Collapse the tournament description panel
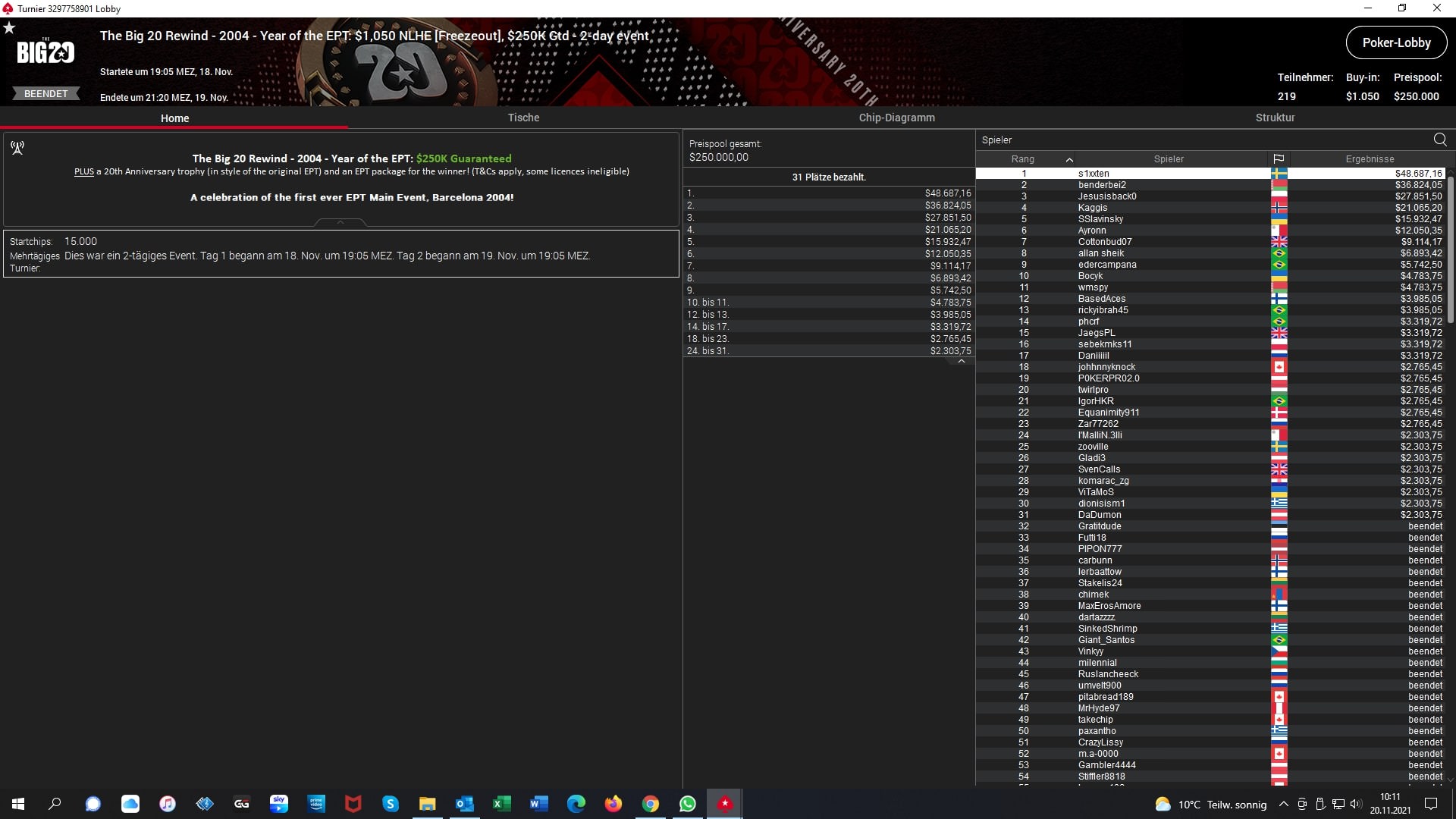 tap(340, 222)
